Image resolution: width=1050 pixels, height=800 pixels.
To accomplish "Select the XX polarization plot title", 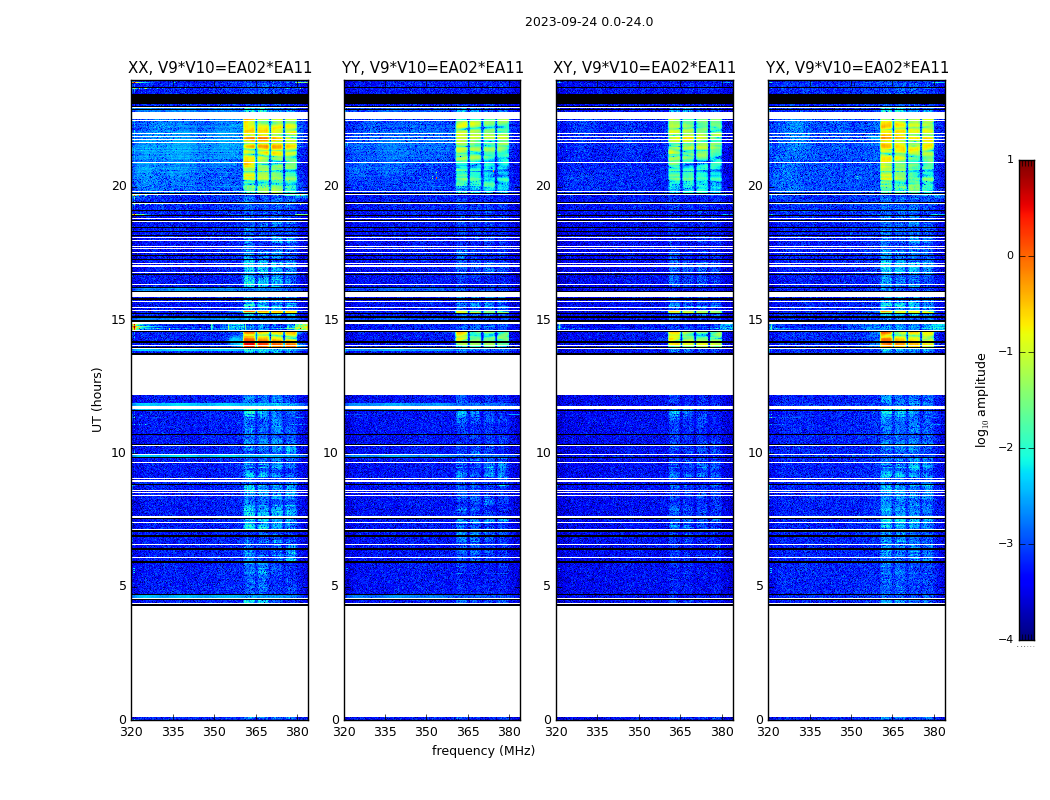I will tap(220, 68).
